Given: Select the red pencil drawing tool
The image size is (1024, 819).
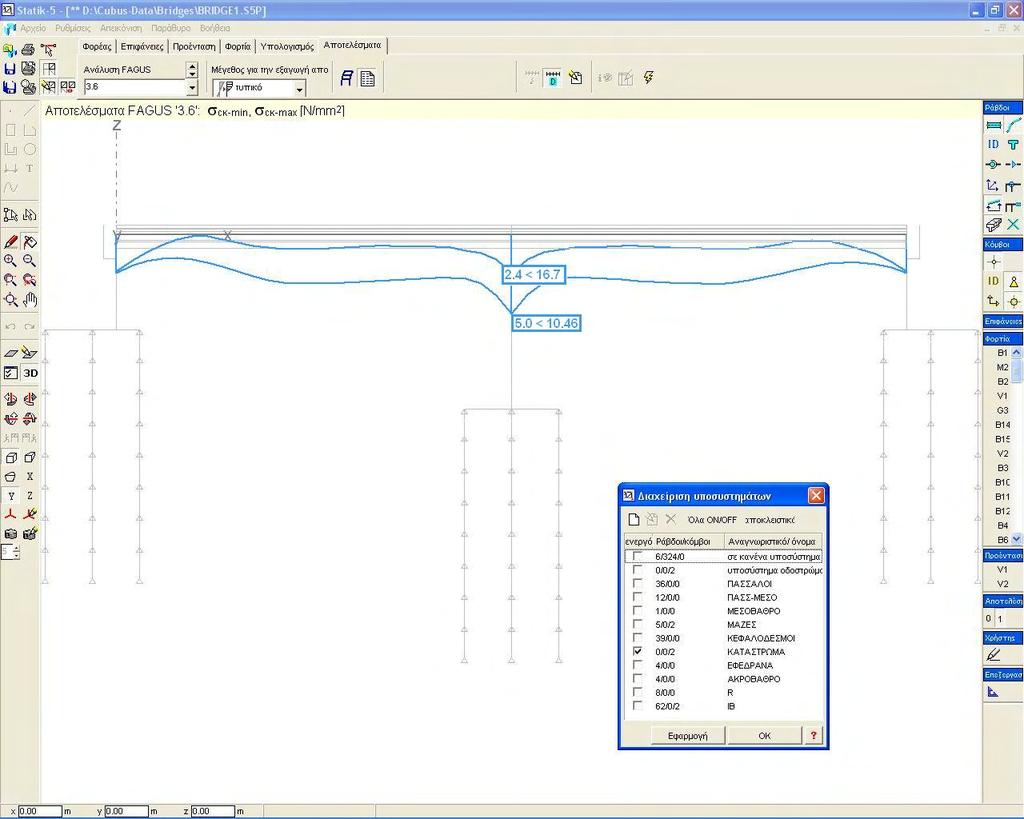Looking at the screenshot, I should pyautogui.click(x=10, y=242).
